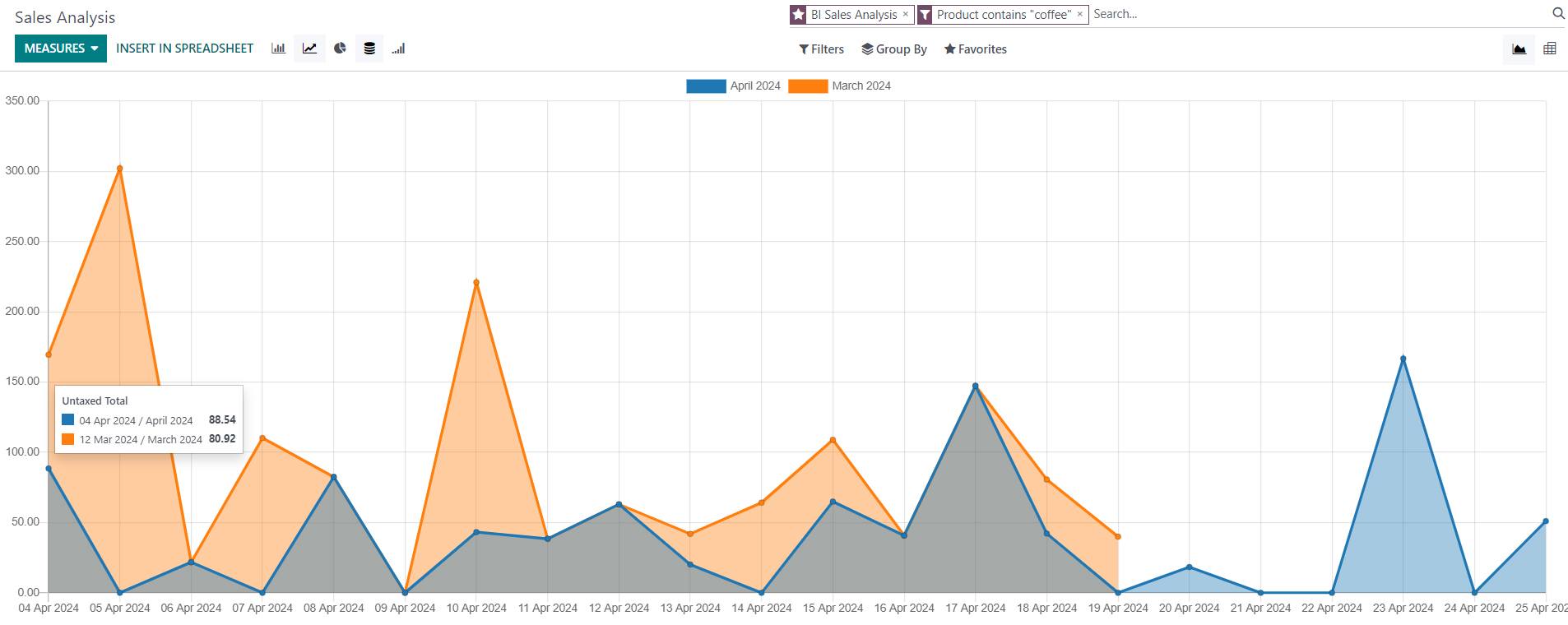Click INSERT IN SPREADSHEET
This screenshot has width=1568, height=625.
pyautogui.click(x=184, y=49)
